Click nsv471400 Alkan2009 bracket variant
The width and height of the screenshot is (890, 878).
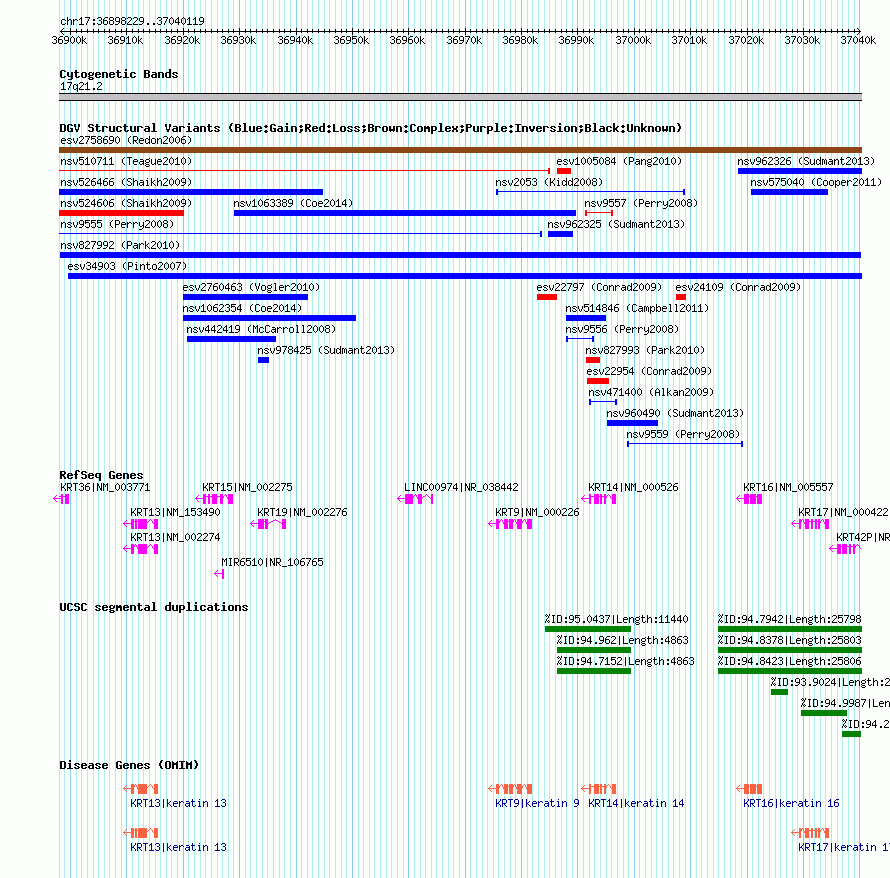[x=603, y=402]
